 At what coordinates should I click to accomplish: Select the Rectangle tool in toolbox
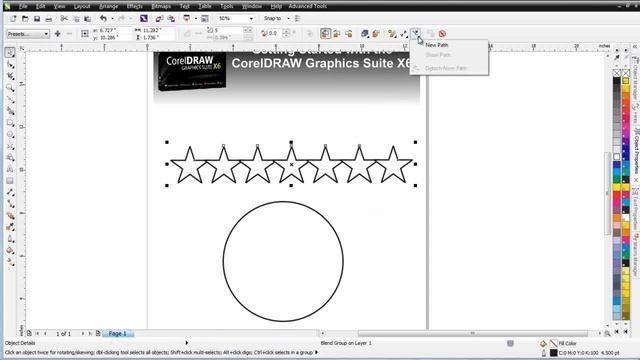(10, 123)
